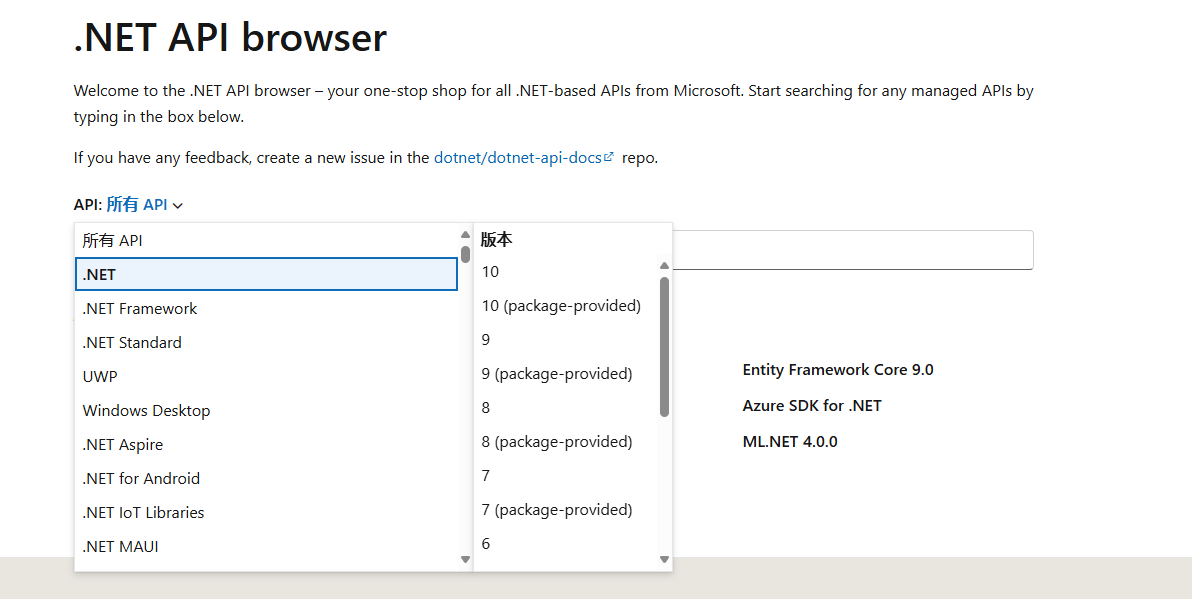The width and height of the screenshot is (1192, 599).
Task: Click the API list scrollbar thumb
Action: 465,254
